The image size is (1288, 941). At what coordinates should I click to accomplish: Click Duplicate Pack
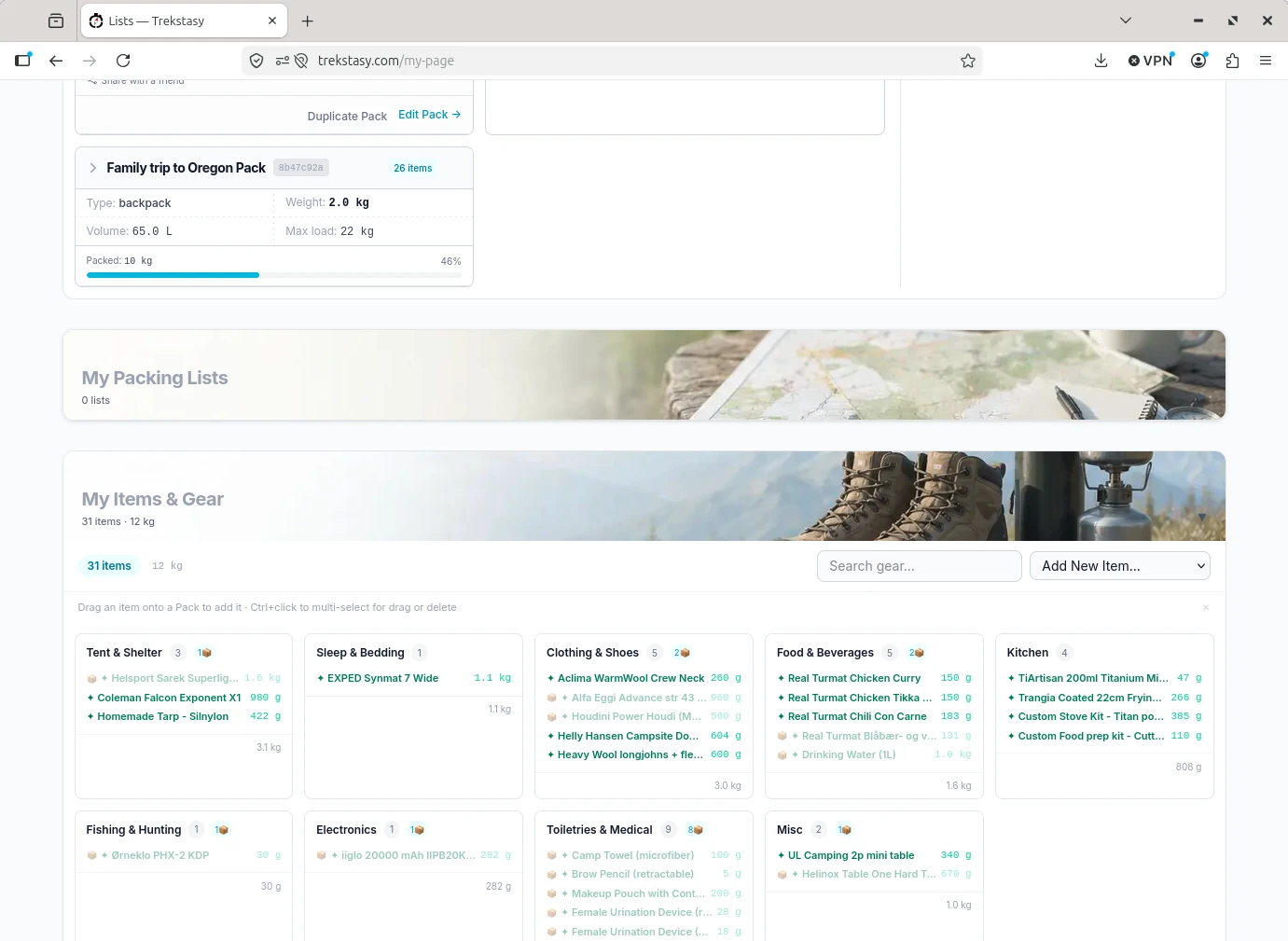coord(347,117)
